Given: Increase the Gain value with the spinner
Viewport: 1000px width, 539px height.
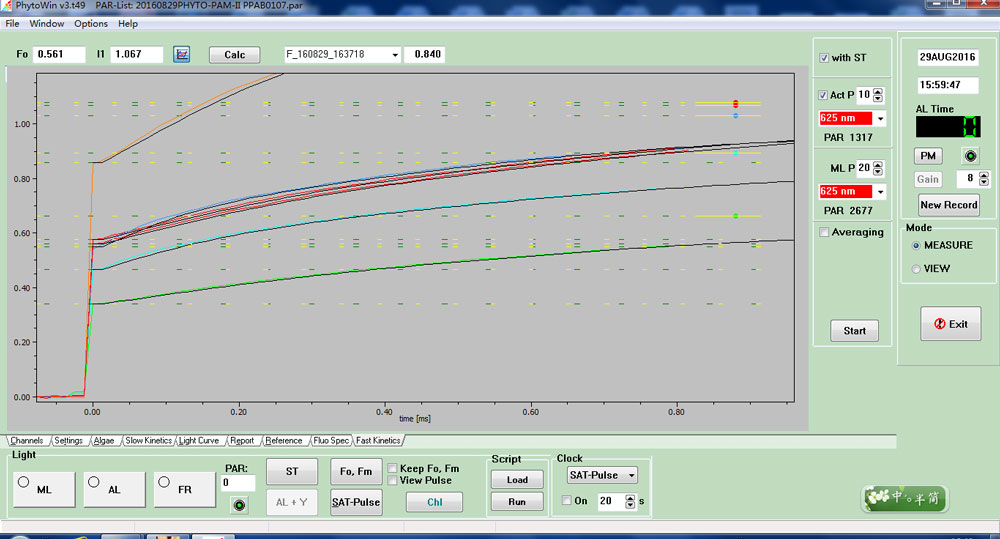Looking at the screenshot, I should click(984, 175).
